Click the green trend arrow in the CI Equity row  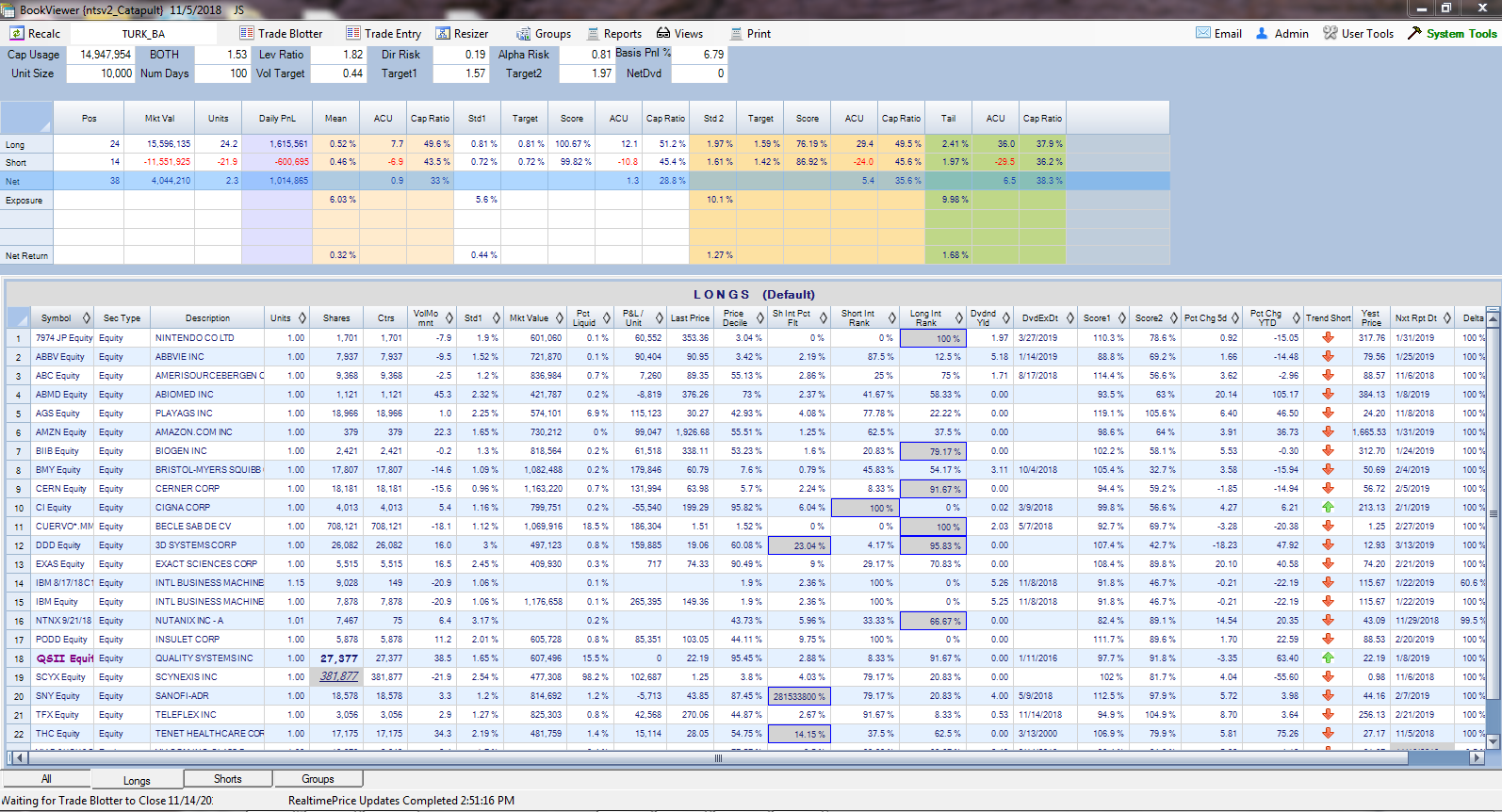click(x=1328, y=507)
